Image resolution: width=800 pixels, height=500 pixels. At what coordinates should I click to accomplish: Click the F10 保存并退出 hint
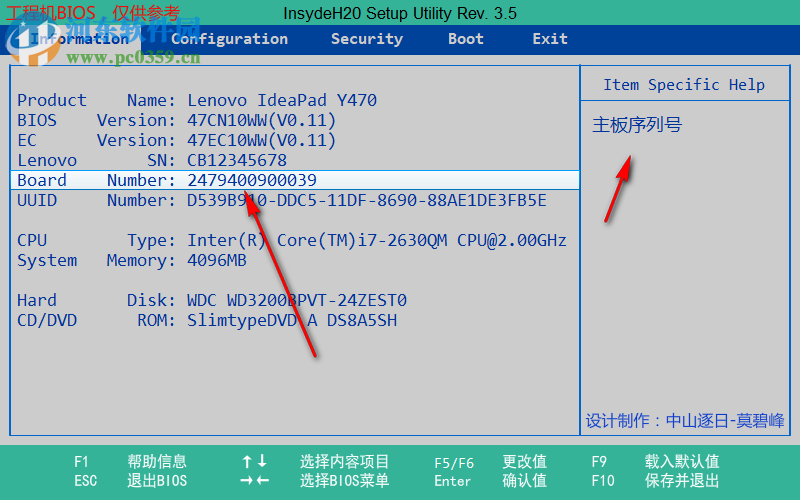[x=655, y=481]
